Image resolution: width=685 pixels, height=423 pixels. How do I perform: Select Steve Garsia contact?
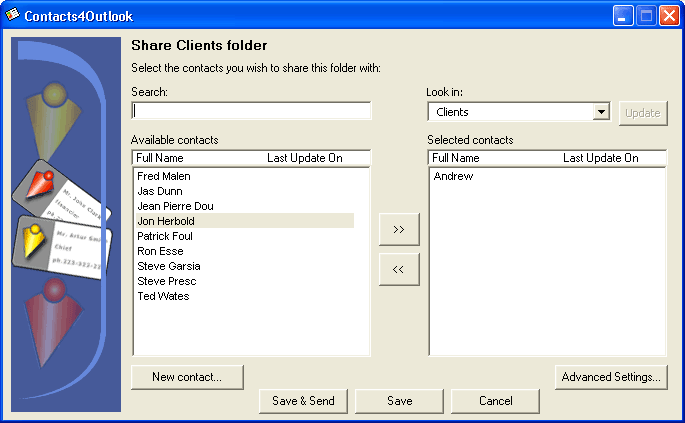(169, 266)
